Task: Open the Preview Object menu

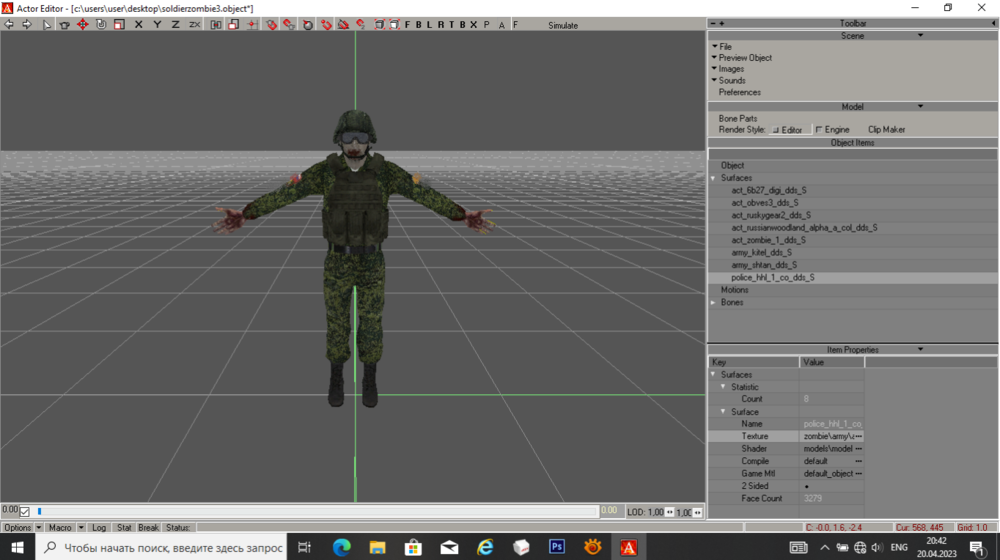Action: point(745,58)
